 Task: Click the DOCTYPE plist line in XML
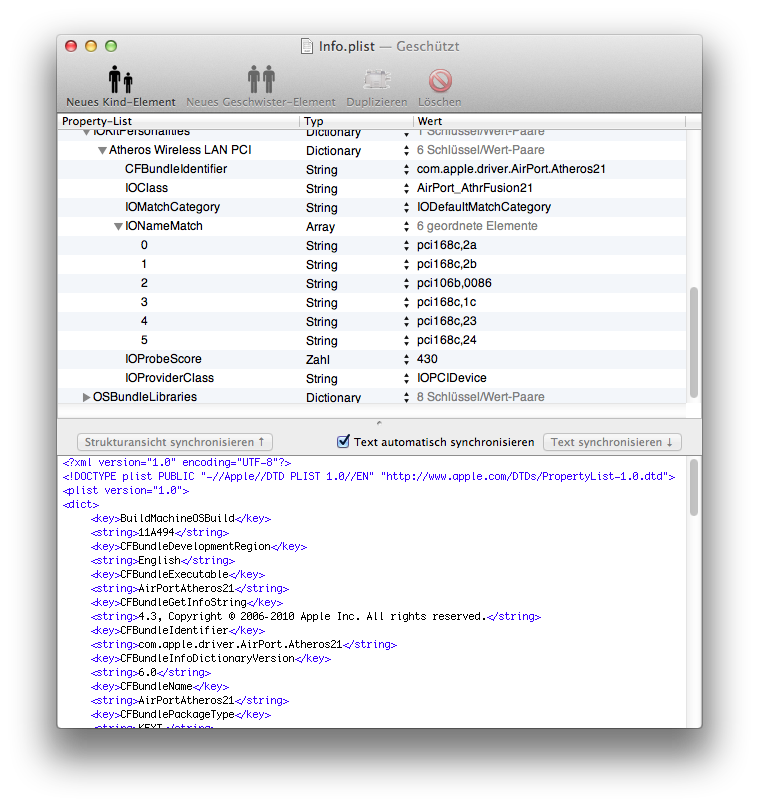368,477
